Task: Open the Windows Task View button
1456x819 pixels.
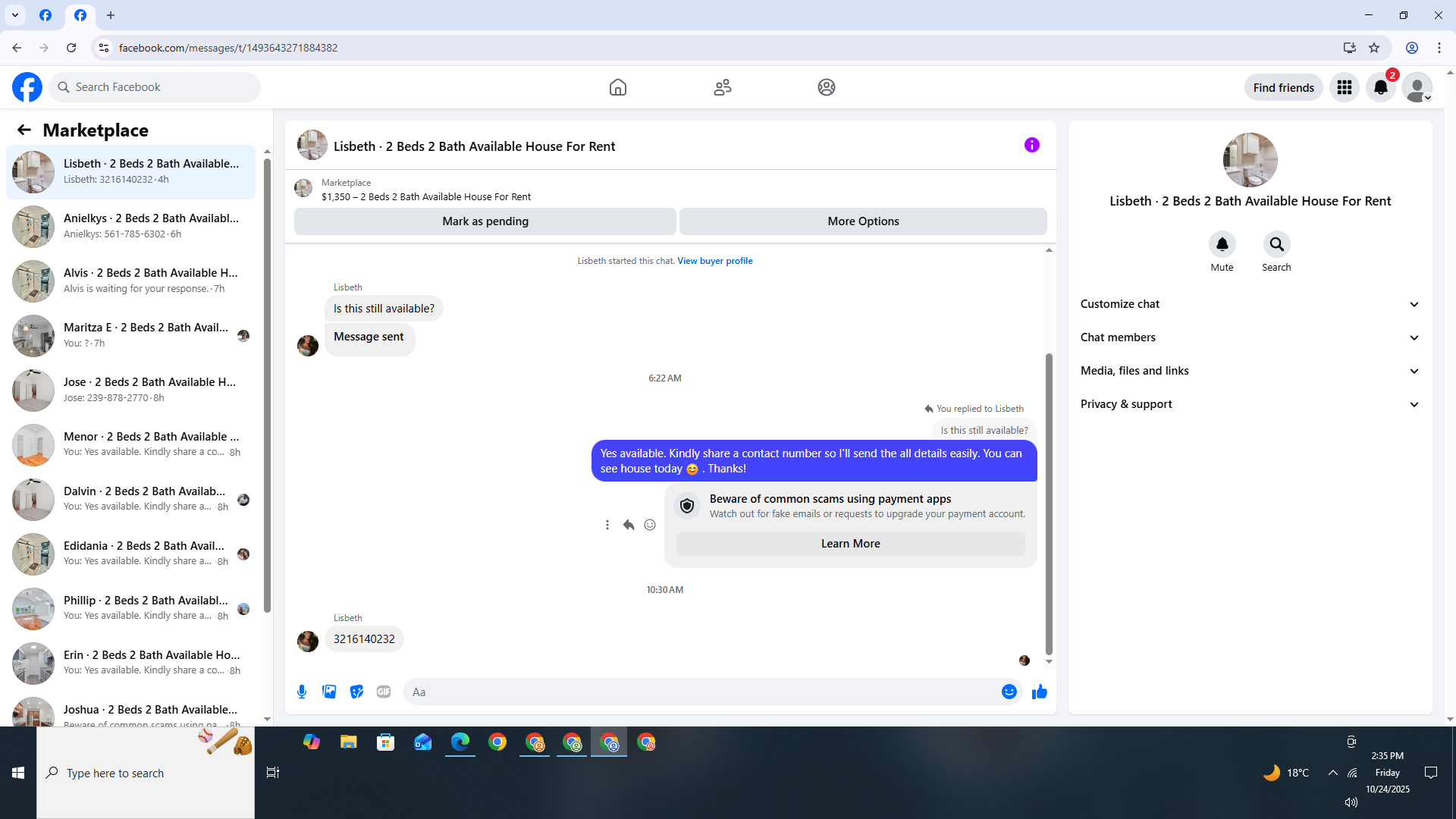Action: click(x=273, y=773)
